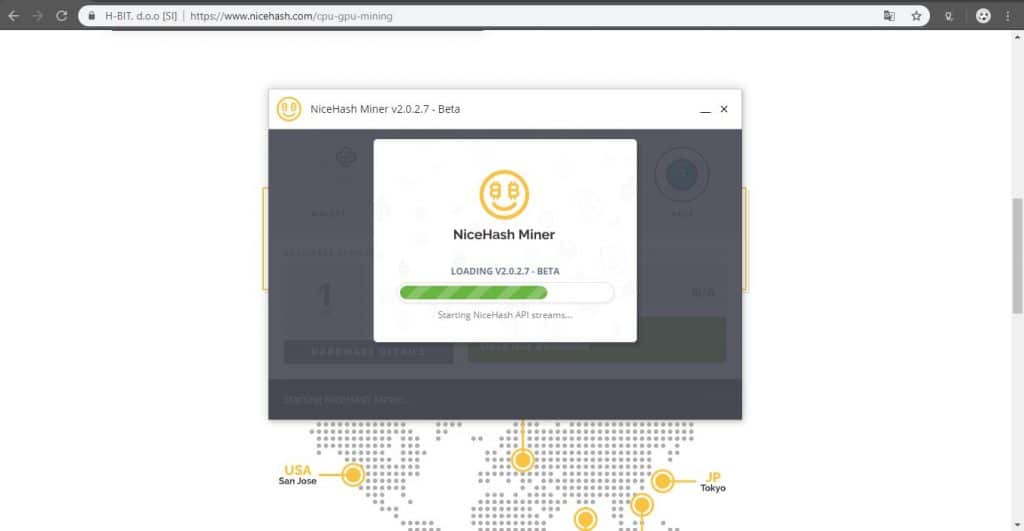This screenshot has width=1024, height=531.
Task: Bookmark this page with the star
Action: tap(916, 16)
